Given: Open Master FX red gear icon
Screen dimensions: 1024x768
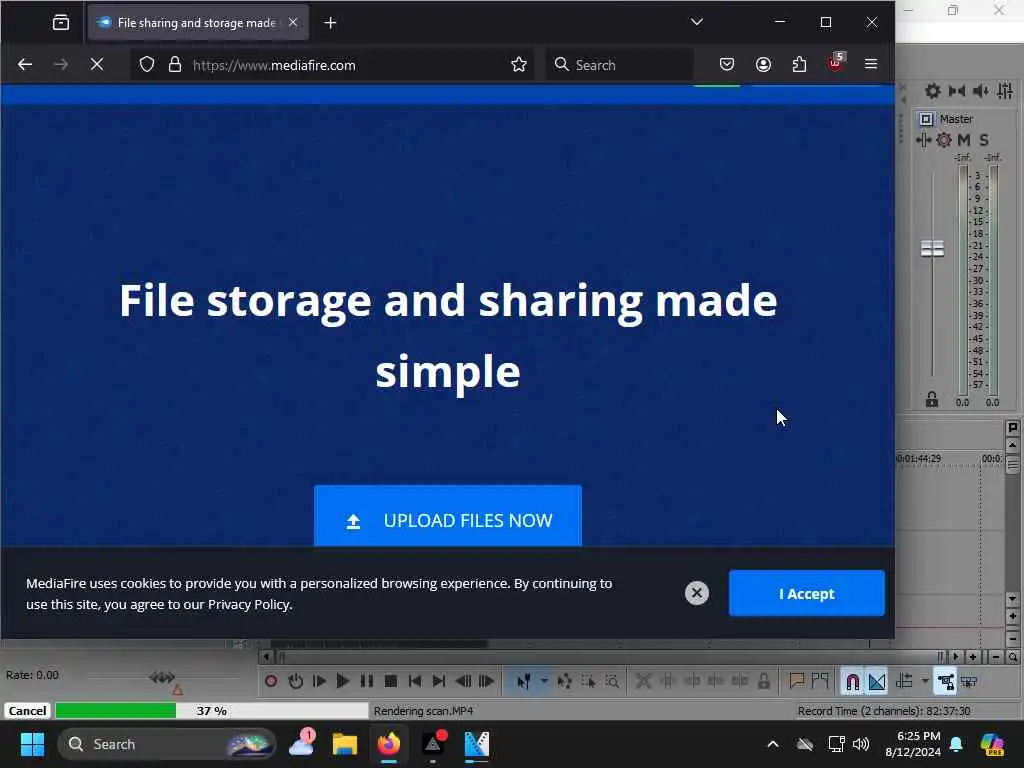Looking at the screenshot, I should 944,140.
